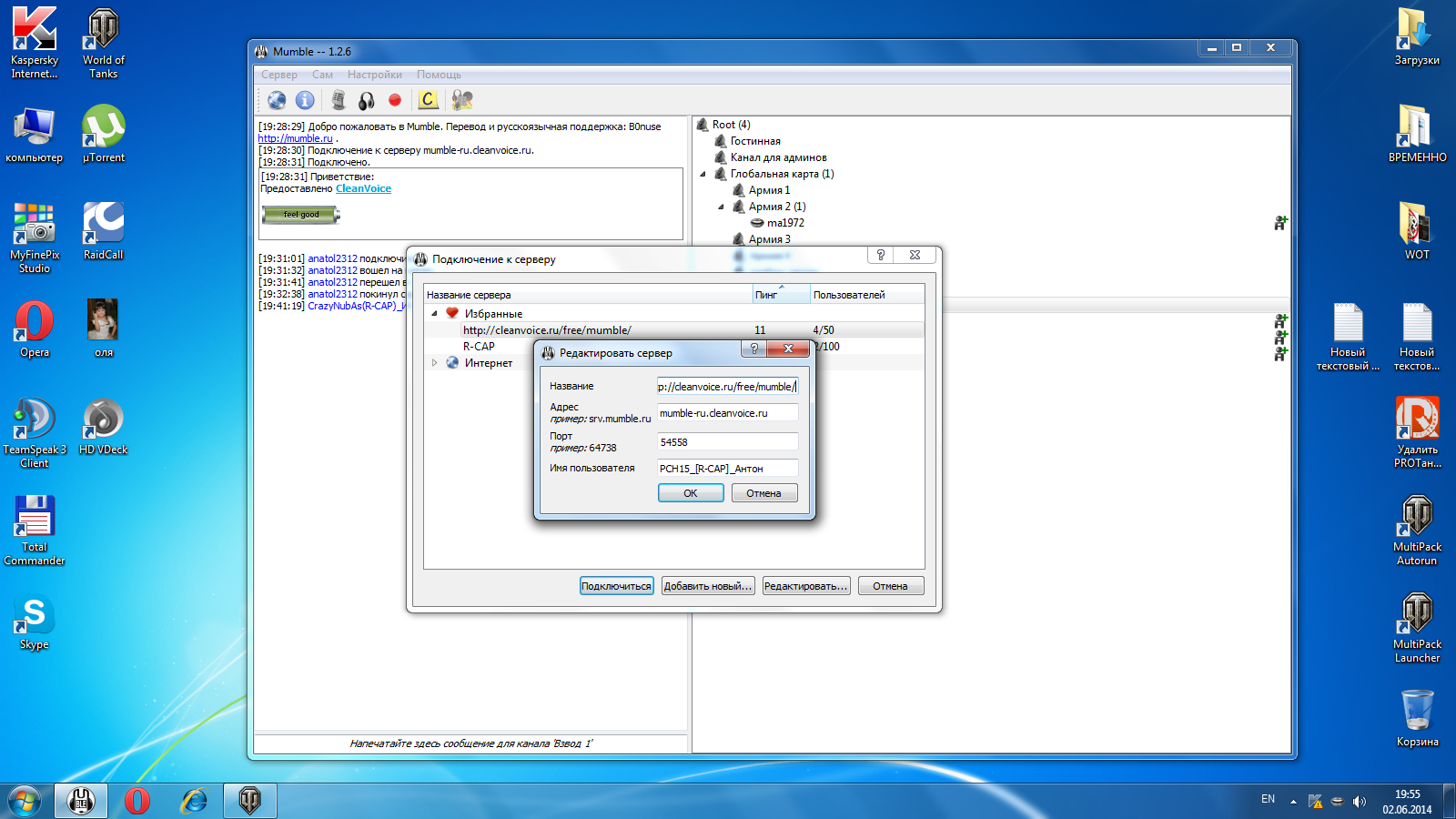Click the globe Connect icon in Mumble toolbar
The height and width of the screenshot is (819, 1456).
[277, 100]
